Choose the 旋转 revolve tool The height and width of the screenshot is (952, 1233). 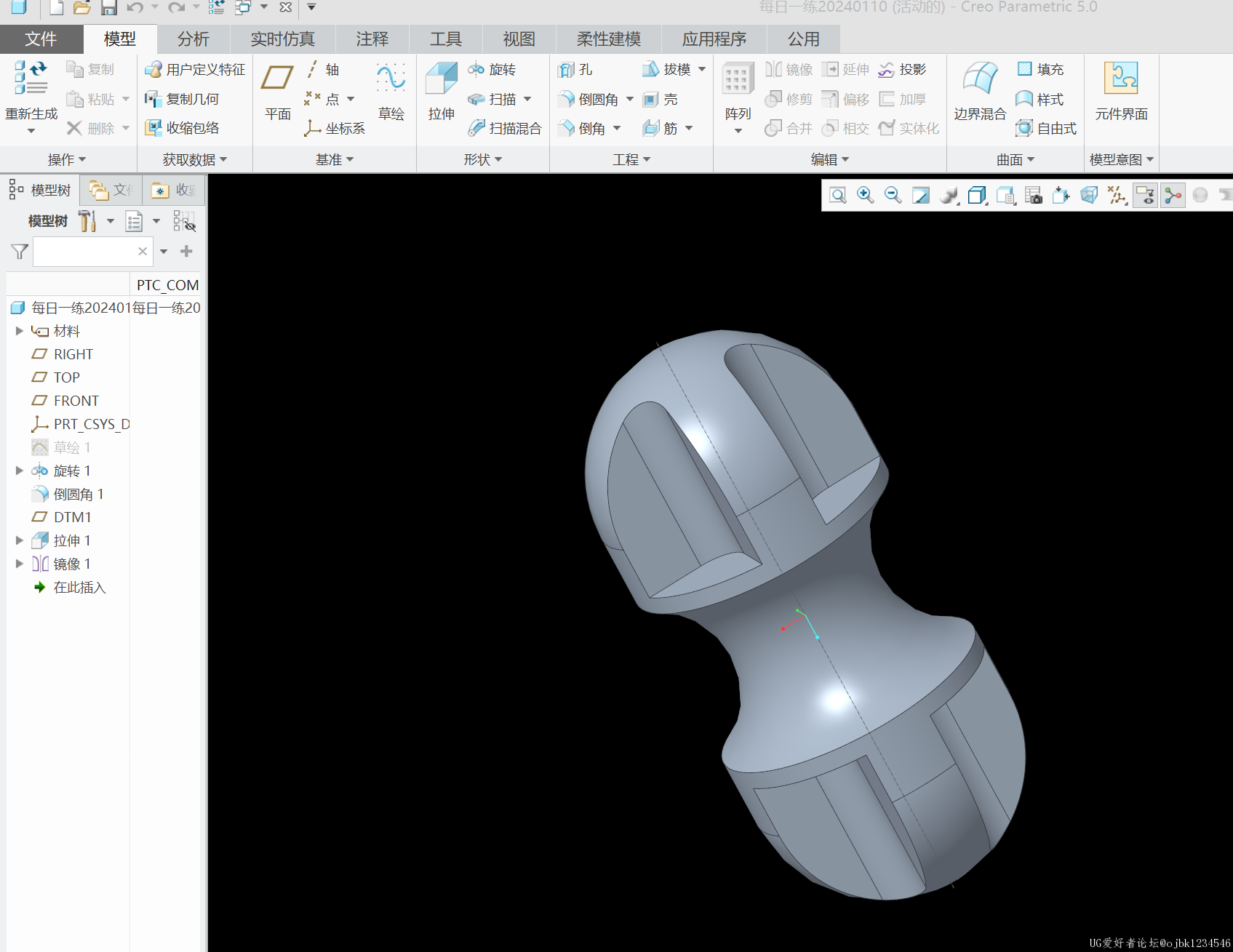click(x=492, y=70)
